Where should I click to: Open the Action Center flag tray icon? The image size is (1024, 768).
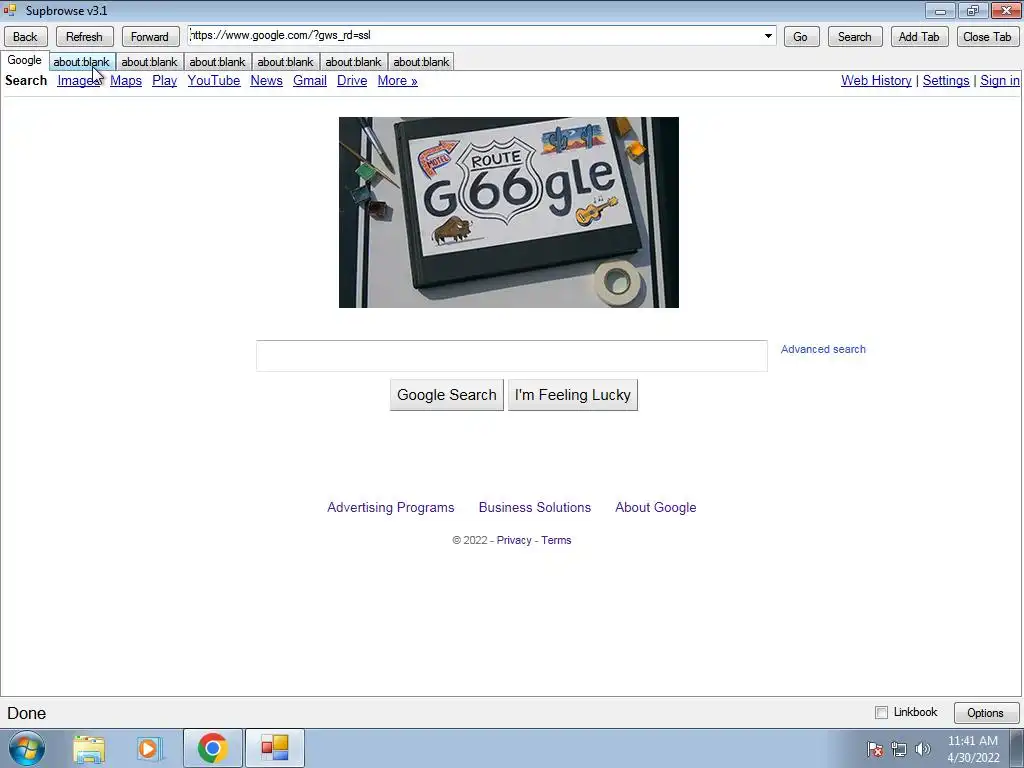[875, 749]
